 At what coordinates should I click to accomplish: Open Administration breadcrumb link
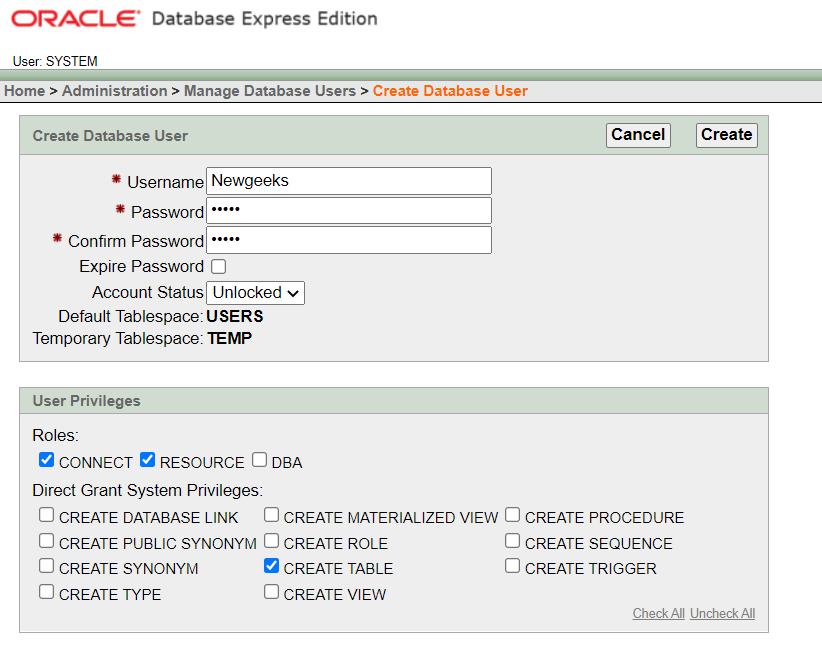pos(115,91)
